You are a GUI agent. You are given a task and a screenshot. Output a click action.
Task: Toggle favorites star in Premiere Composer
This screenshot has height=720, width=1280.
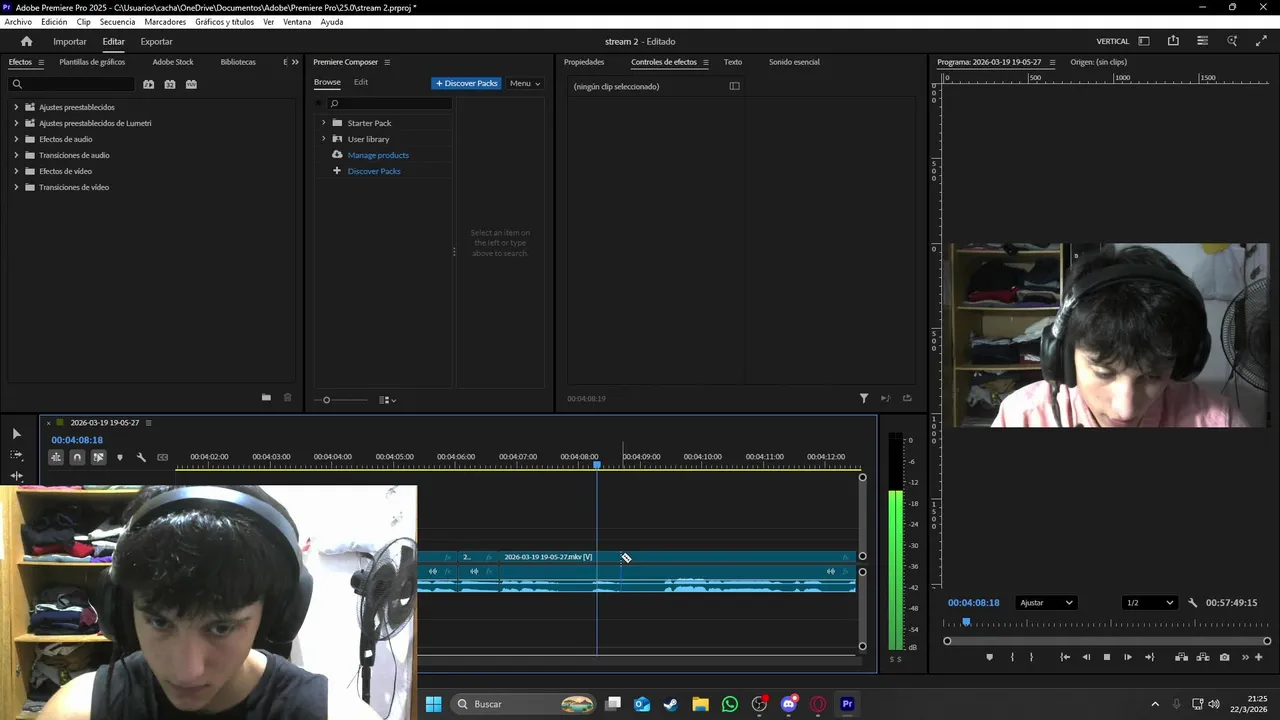pos(319,103)
